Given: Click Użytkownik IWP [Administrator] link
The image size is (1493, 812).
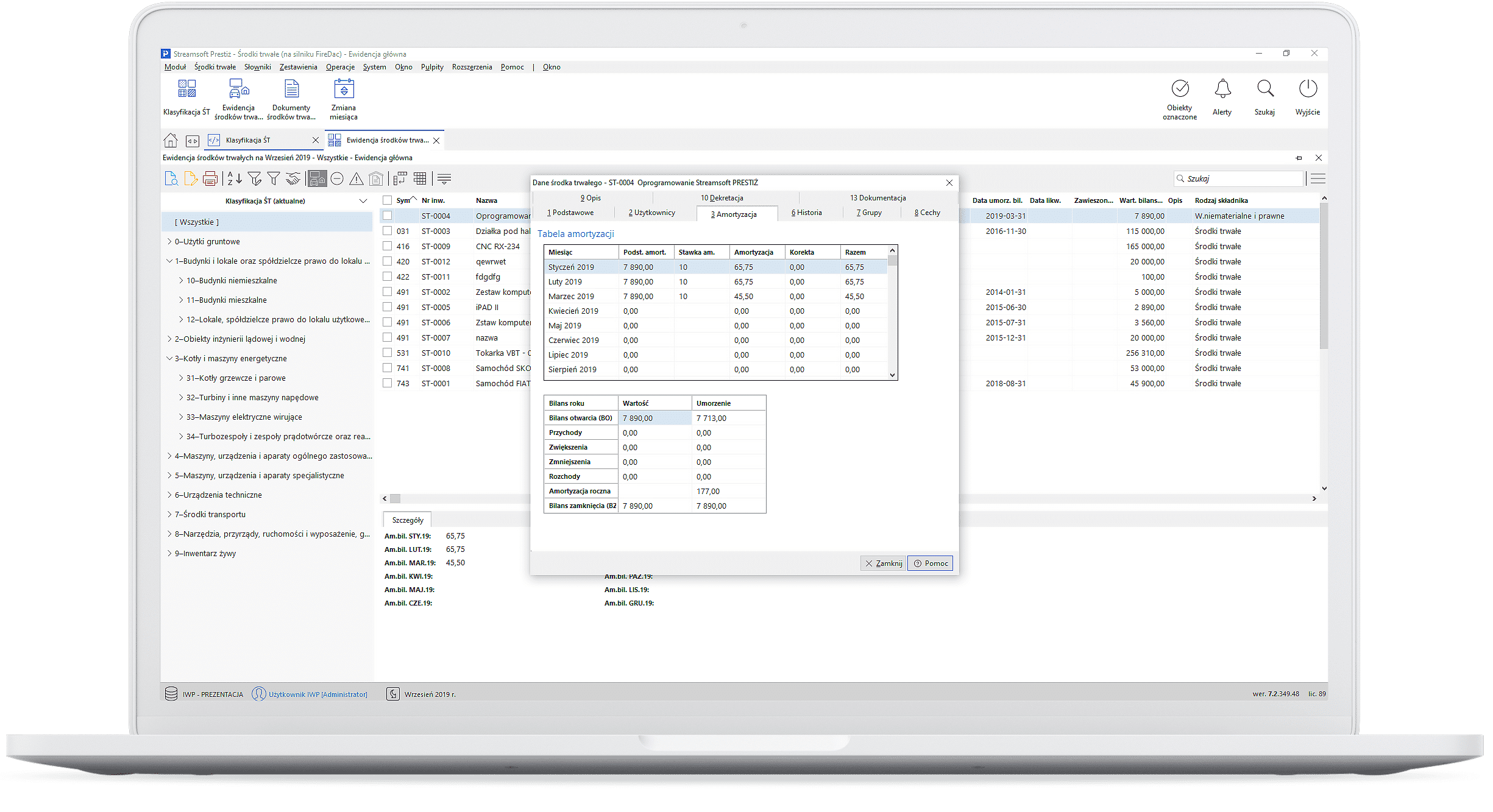Looking at the screenshot, I should tap(318, 694).
